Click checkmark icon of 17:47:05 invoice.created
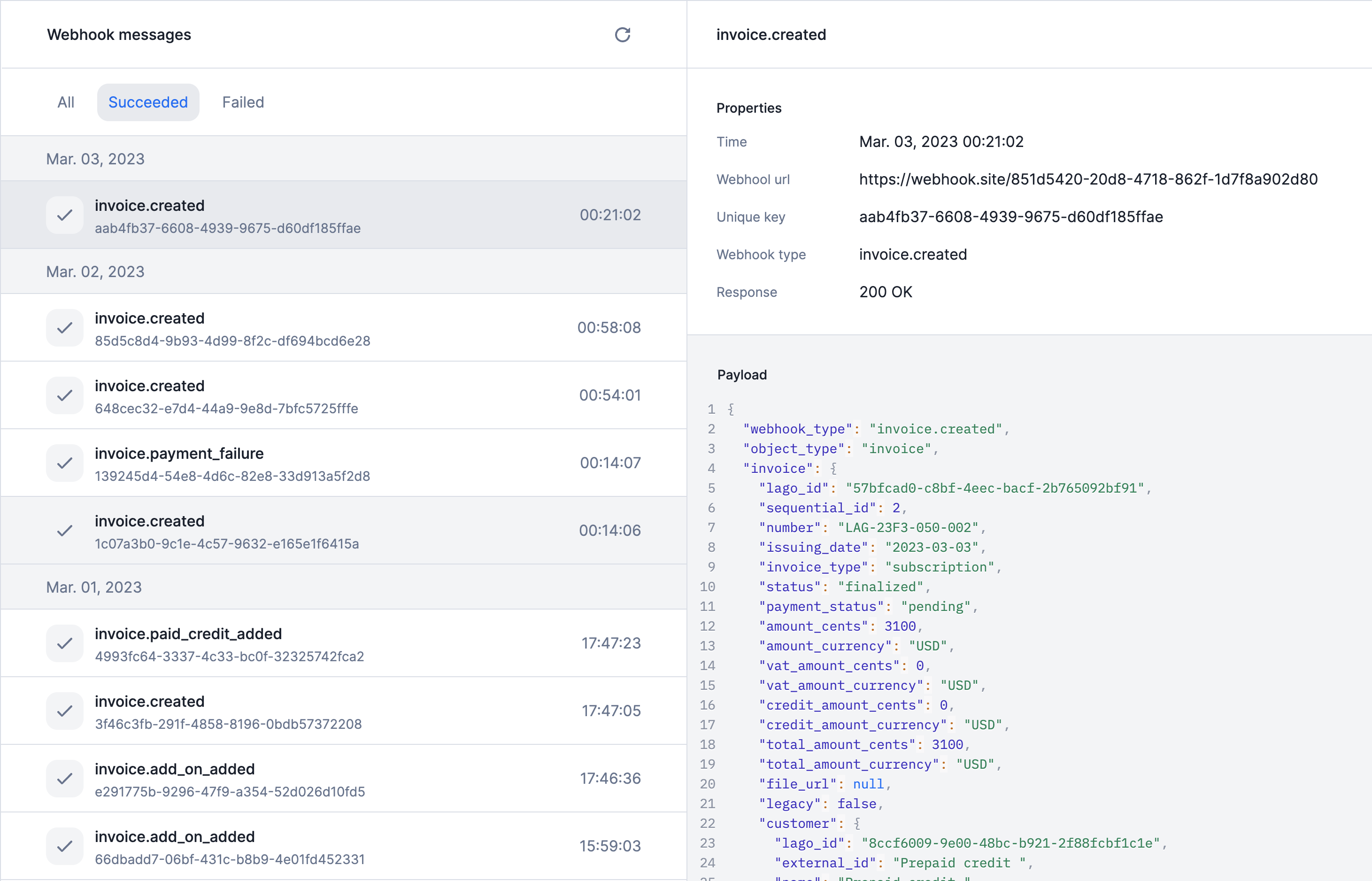Image resolution: width=1372 pixels, height=881 pixels. click(65, 711)
